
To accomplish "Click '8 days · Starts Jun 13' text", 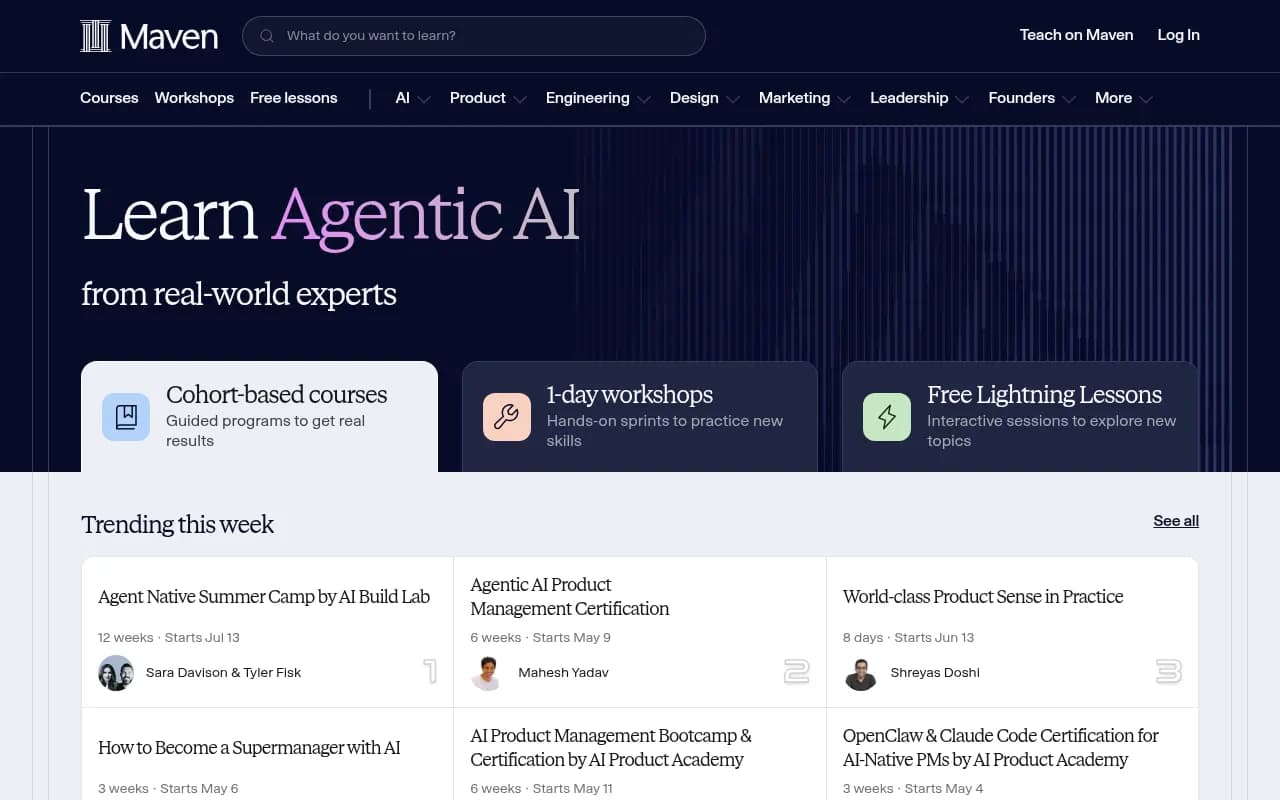I will pos(908,638).
